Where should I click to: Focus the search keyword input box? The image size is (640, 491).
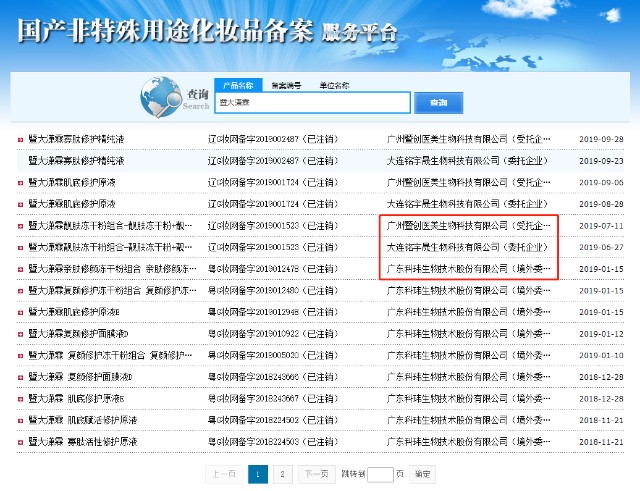click(x=312, y=102)
